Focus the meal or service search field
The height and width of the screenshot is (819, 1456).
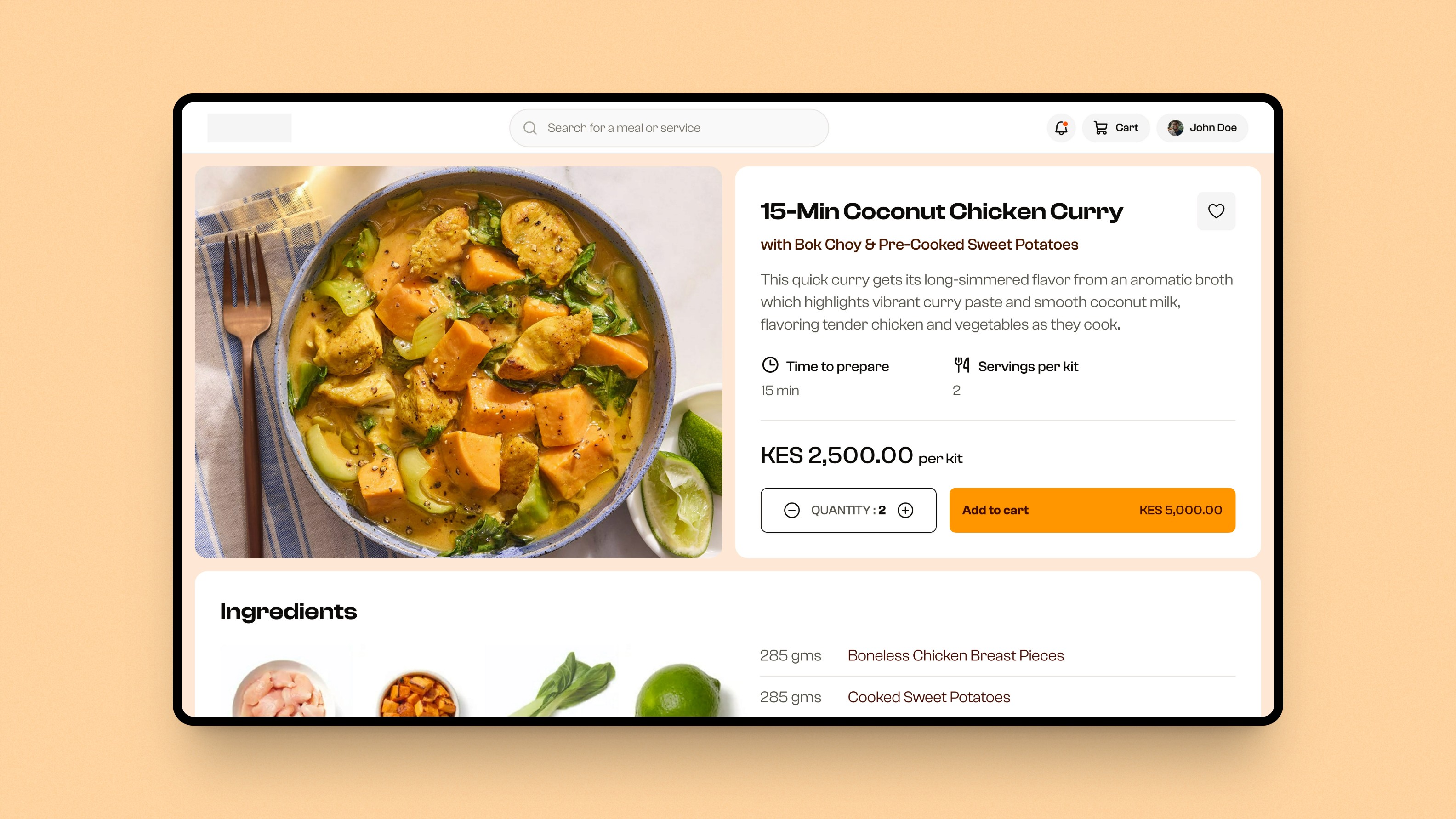669,128
